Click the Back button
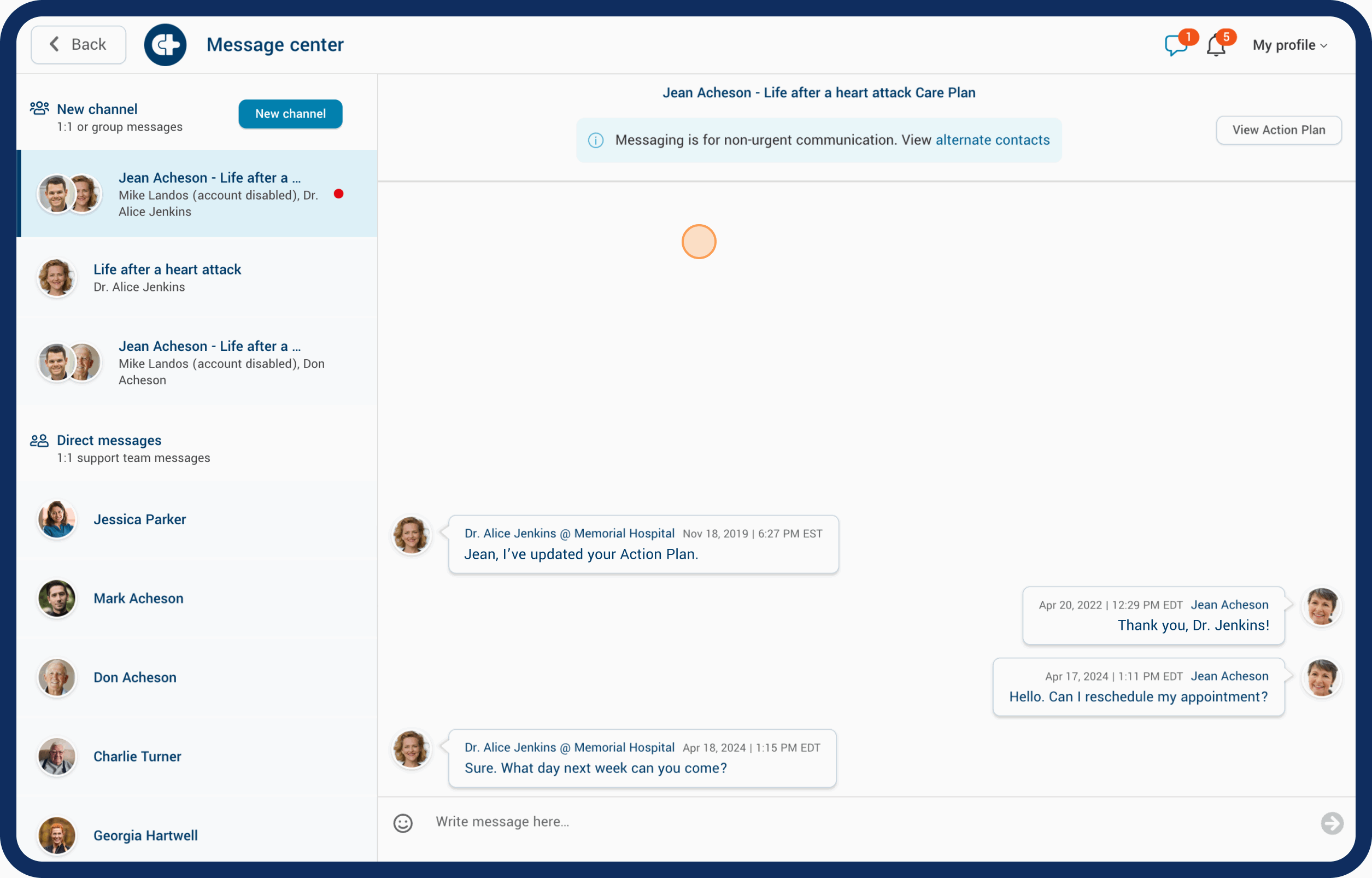 point(79,44)
